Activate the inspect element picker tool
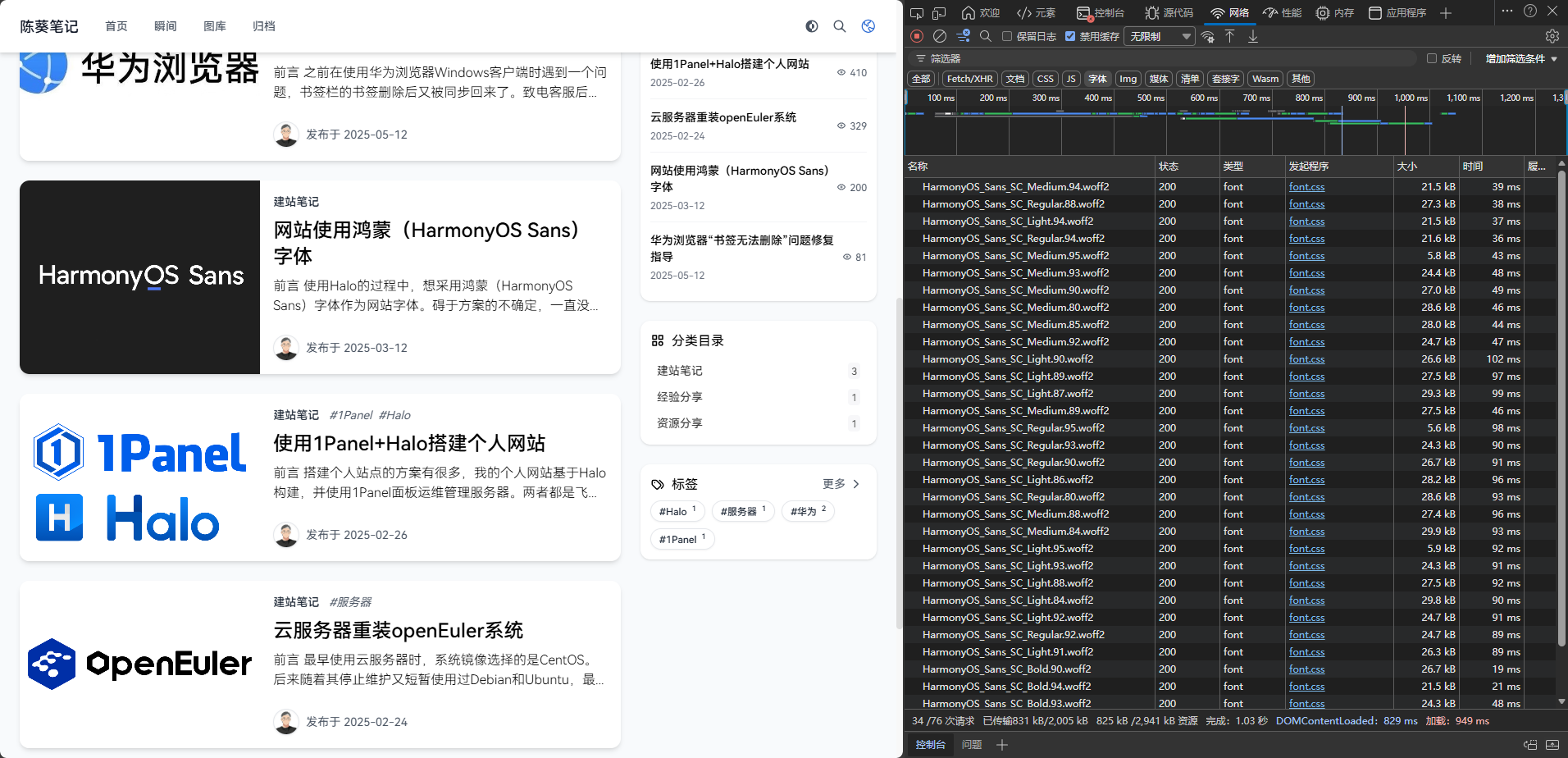This screenshot has height=758, width=1568. coord(917,12)
